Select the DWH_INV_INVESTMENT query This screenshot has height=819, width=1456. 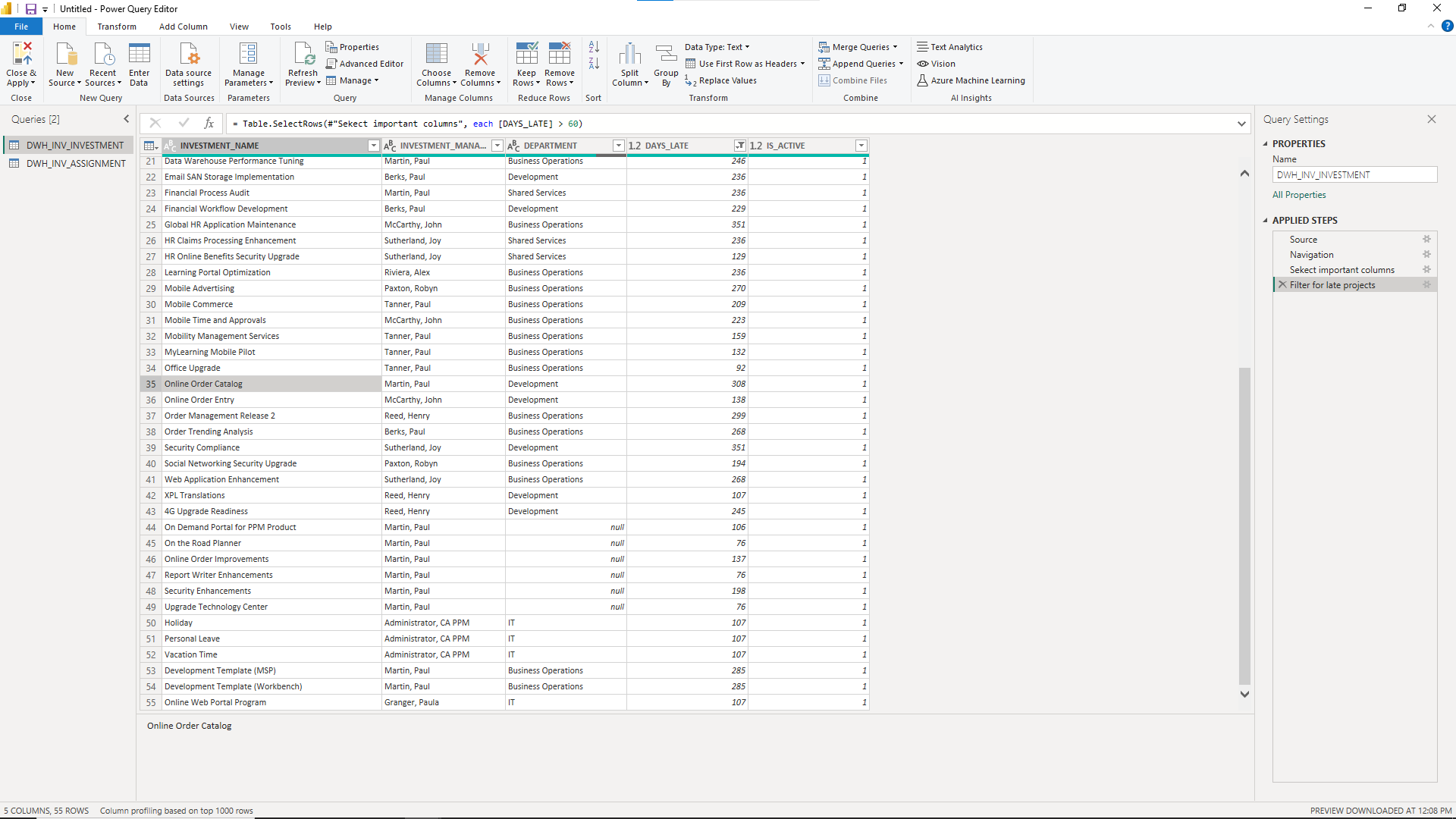tap(68, 145)
